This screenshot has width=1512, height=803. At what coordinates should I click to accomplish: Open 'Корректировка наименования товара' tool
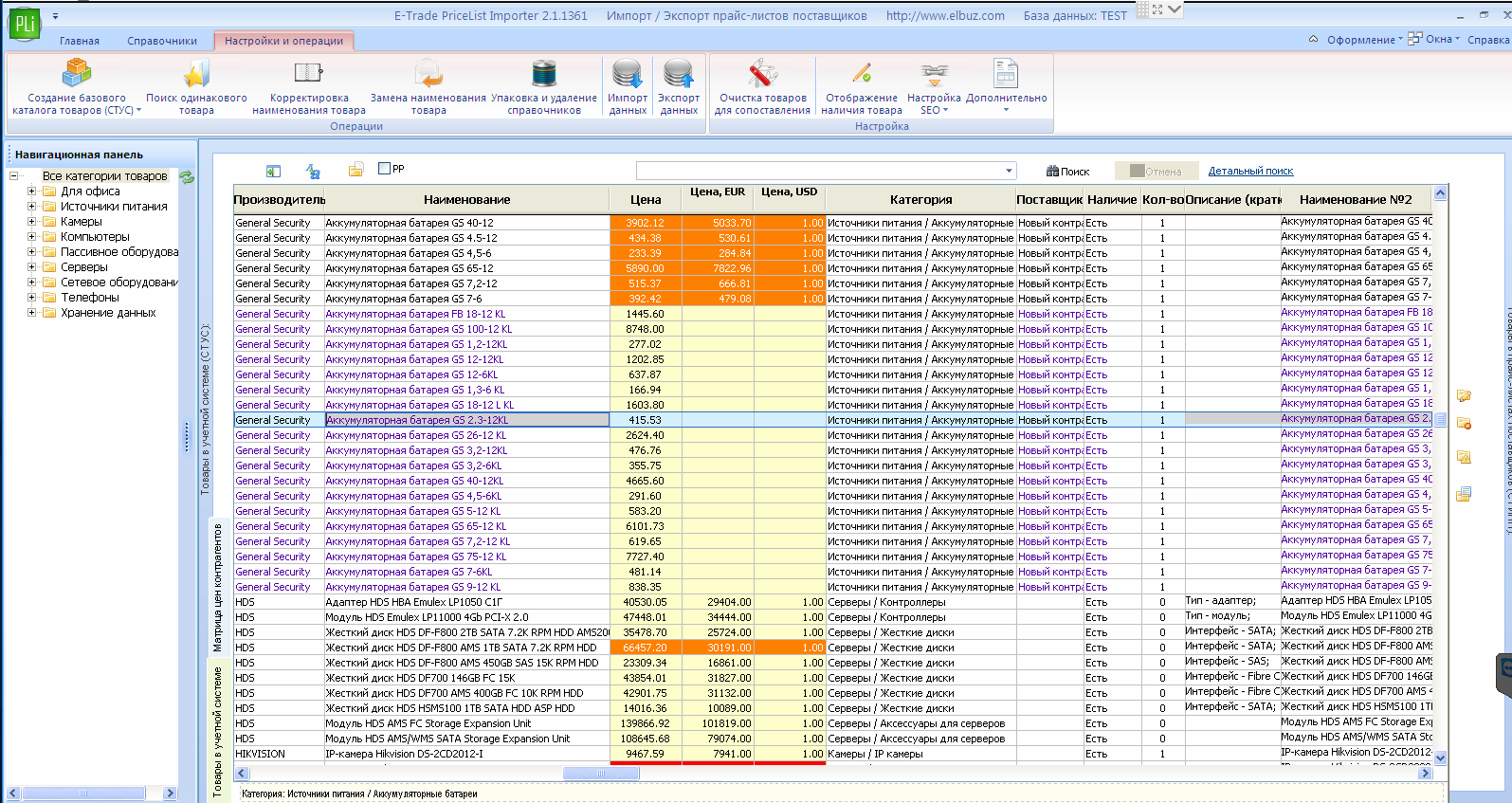309,86
